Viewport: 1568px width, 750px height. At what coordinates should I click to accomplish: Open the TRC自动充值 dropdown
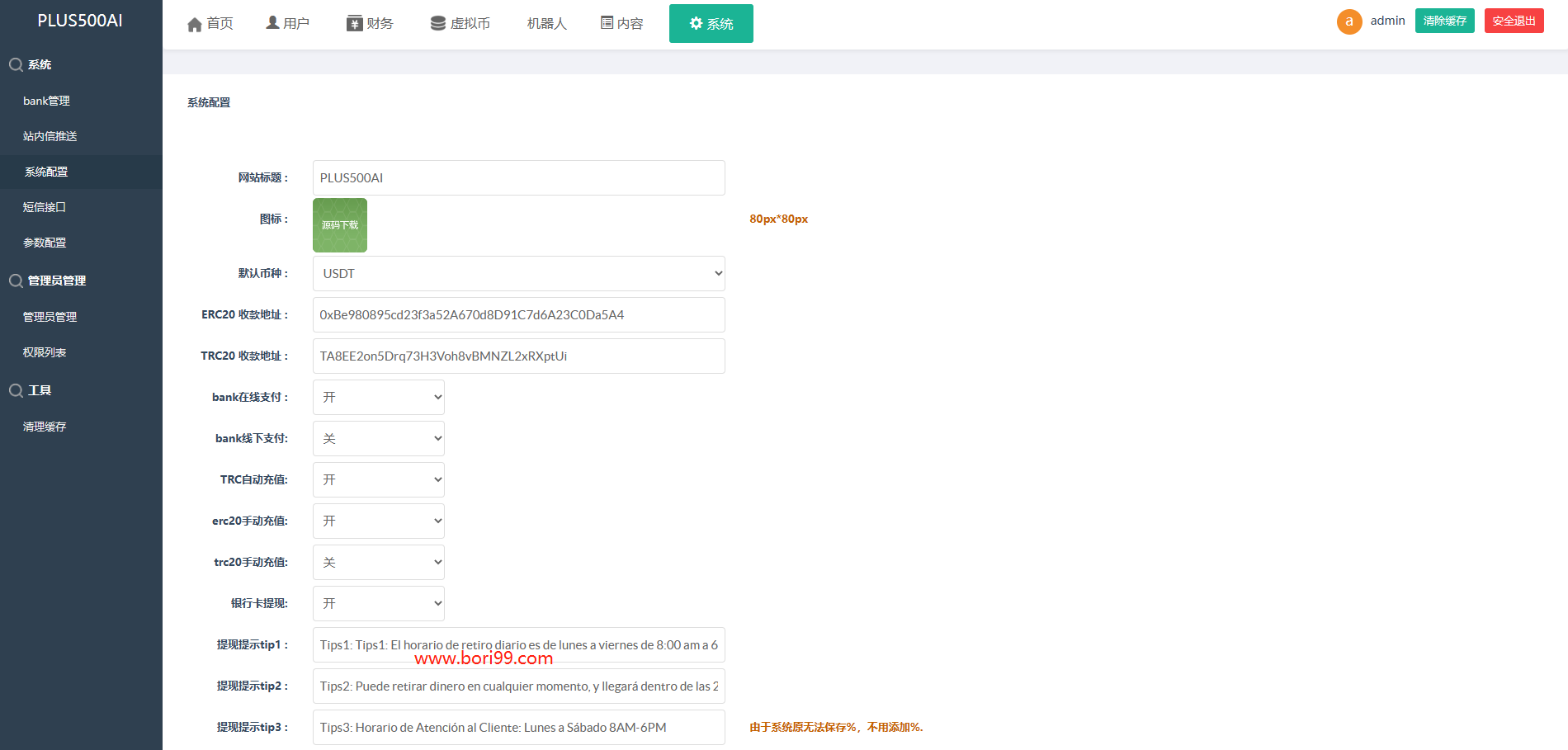point(379,479)
